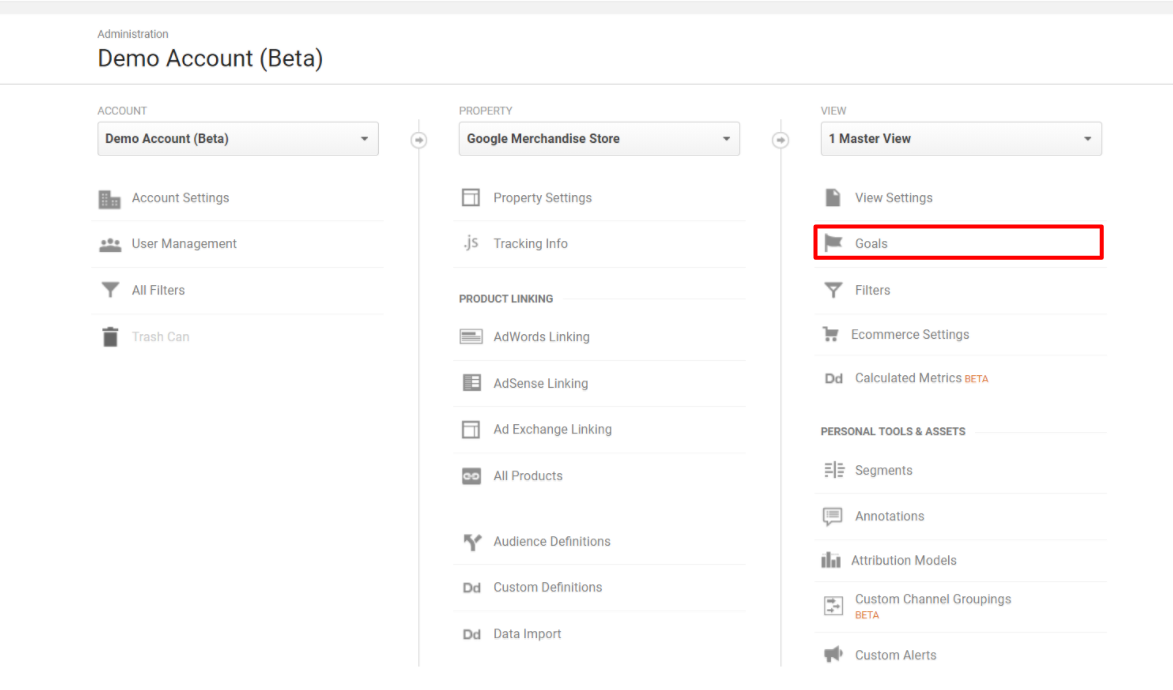Click the Demo Account (Beta) page title

(210, 58)
